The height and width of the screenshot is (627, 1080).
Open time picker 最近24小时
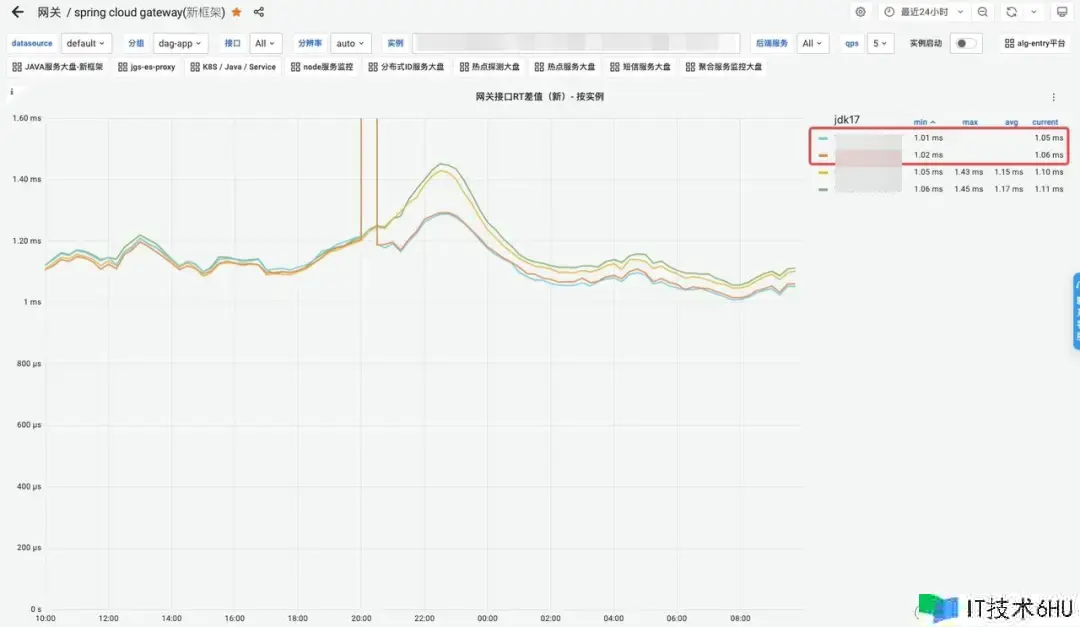click(924, 12)
